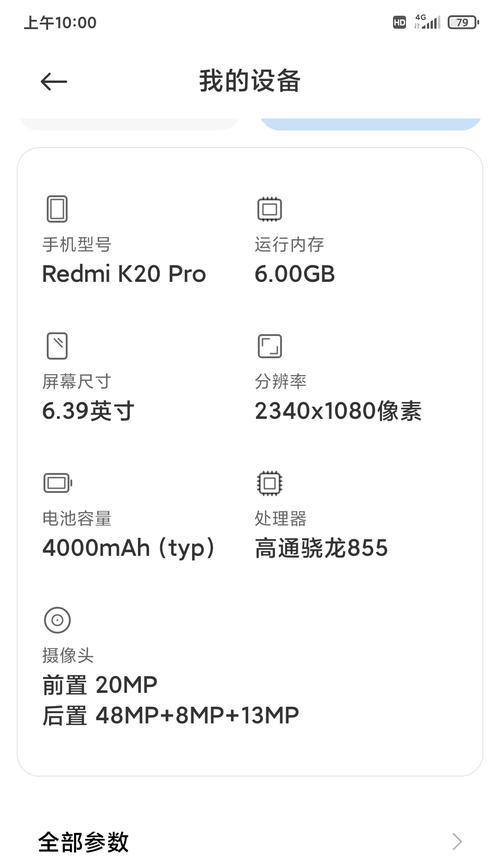The width and height of the screenshot is (500, 866).
Task: Click the 后置 48MP+8MP+13MP camera text
Action: click(x=170, y=715)
